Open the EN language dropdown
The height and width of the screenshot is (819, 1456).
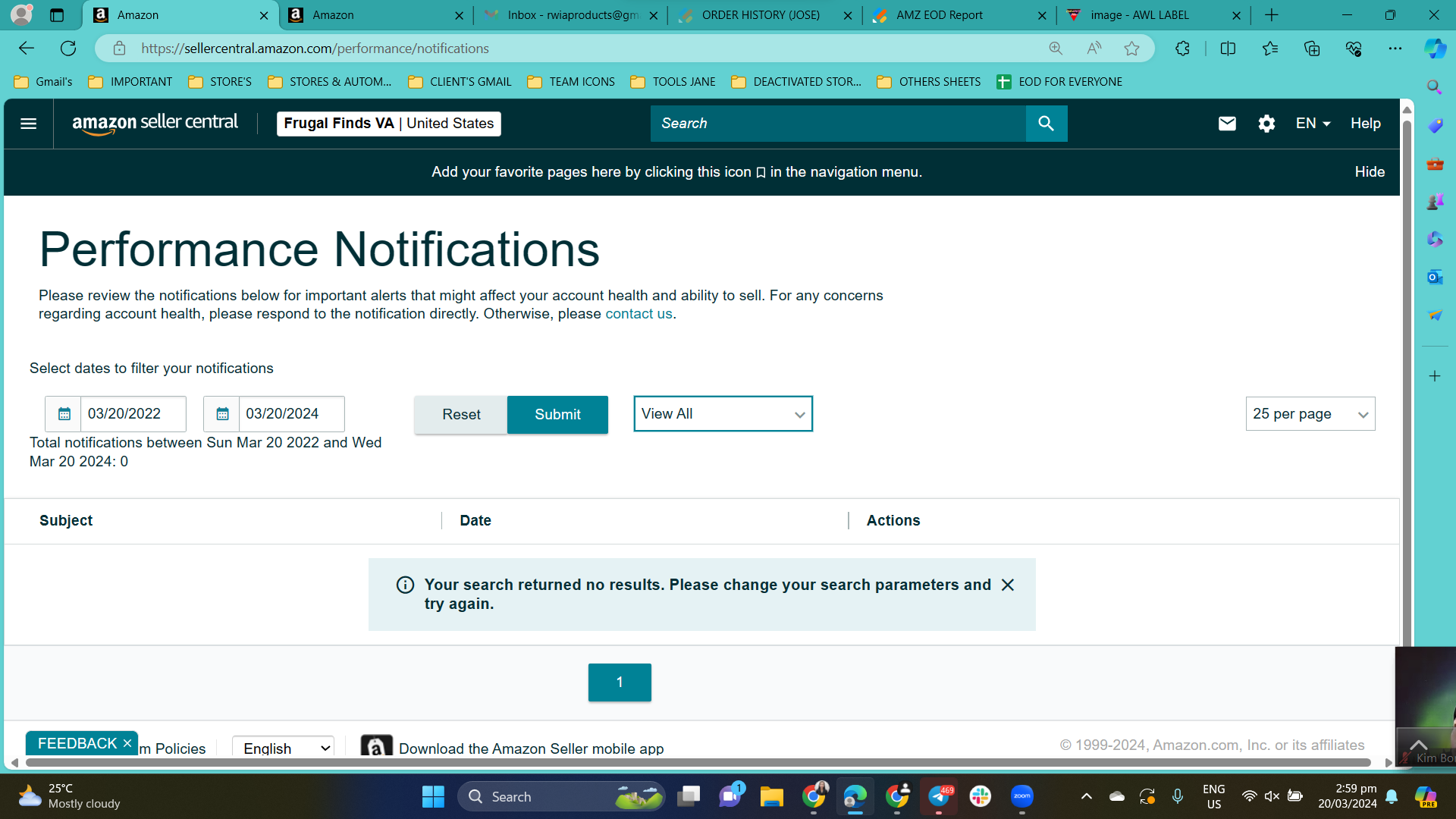1313,124
